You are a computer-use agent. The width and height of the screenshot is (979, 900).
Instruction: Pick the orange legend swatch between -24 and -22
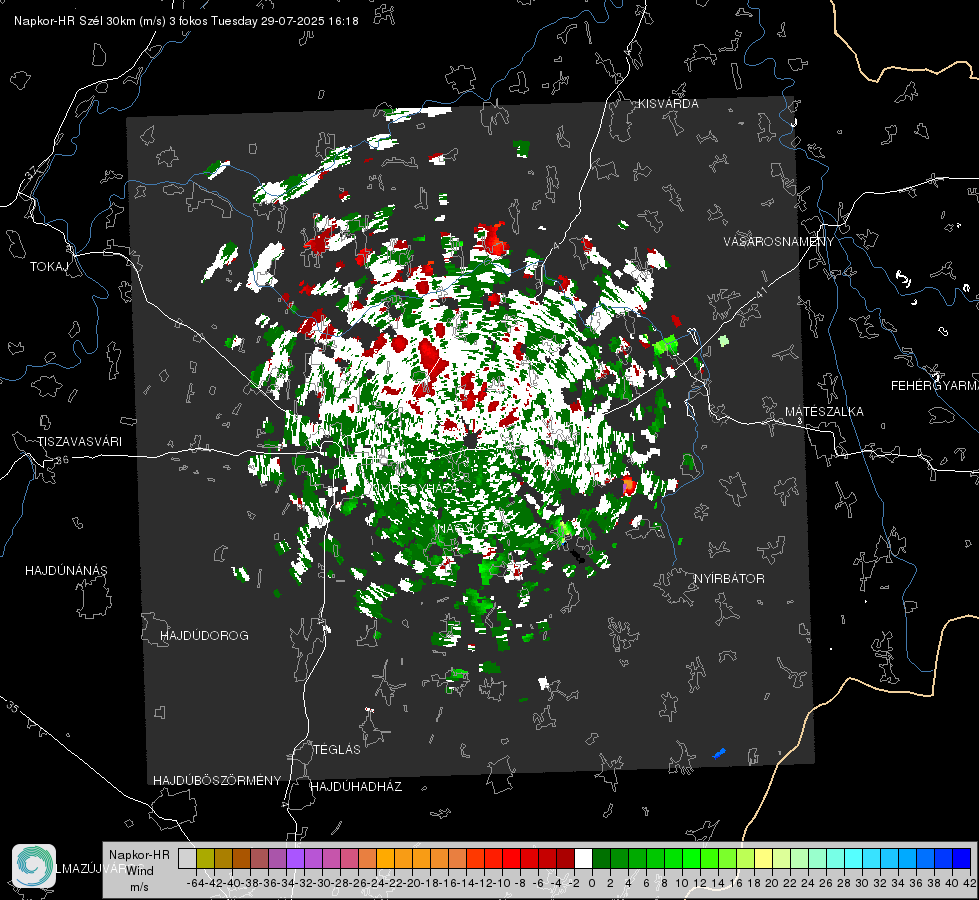pos(385,858)
